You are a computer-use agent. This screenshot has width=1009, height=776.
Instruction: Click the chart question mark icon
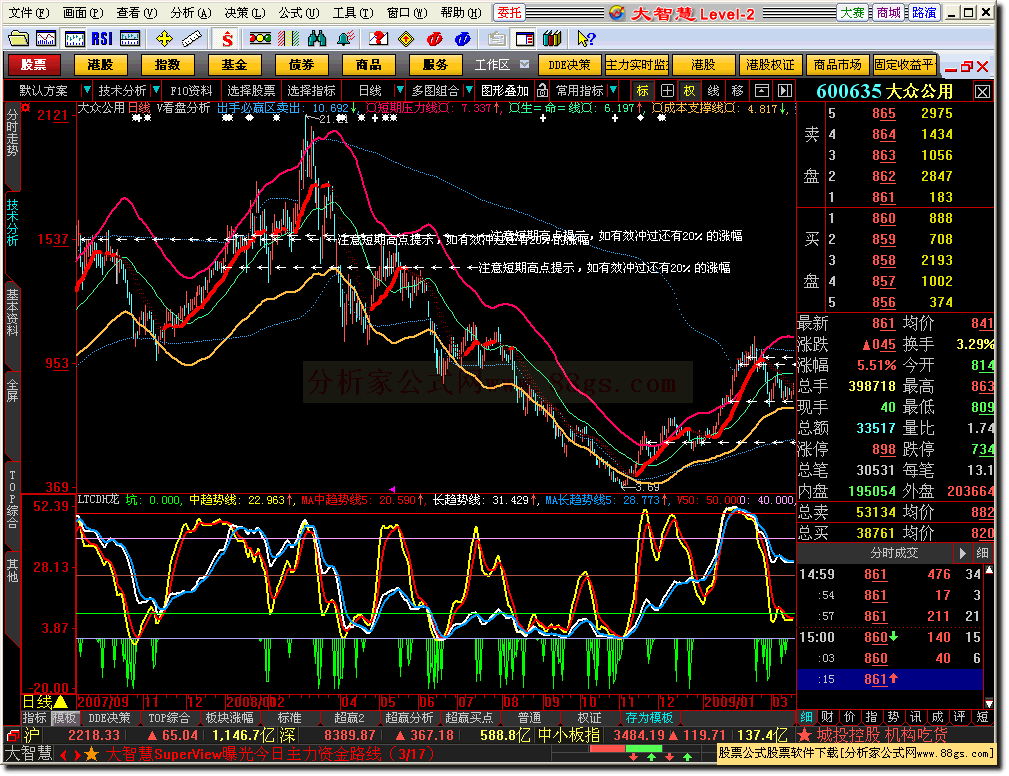coord(378,39)
